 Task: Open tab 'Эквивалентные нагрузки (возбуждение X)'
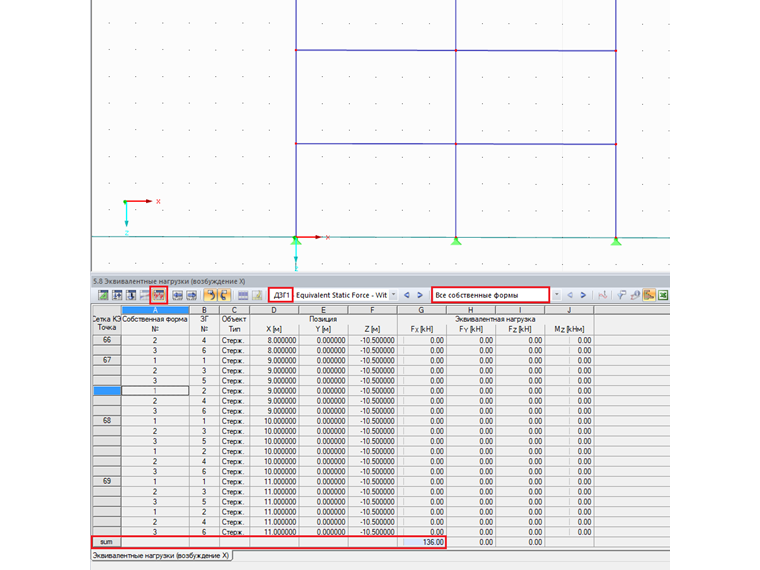(x=161, y=555)
